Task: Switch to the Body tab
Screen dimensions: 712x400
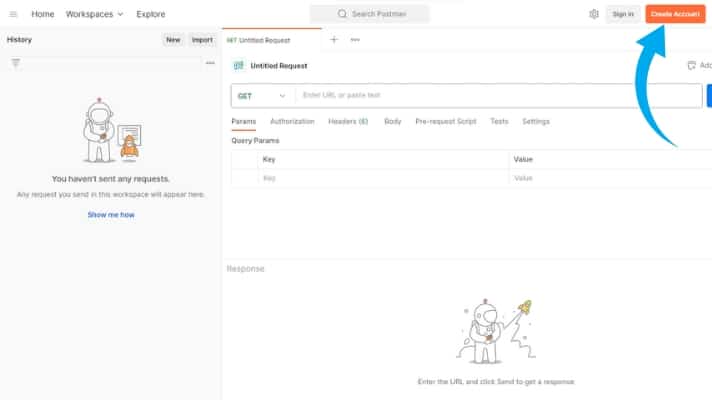Action: [x=392, y=122]
